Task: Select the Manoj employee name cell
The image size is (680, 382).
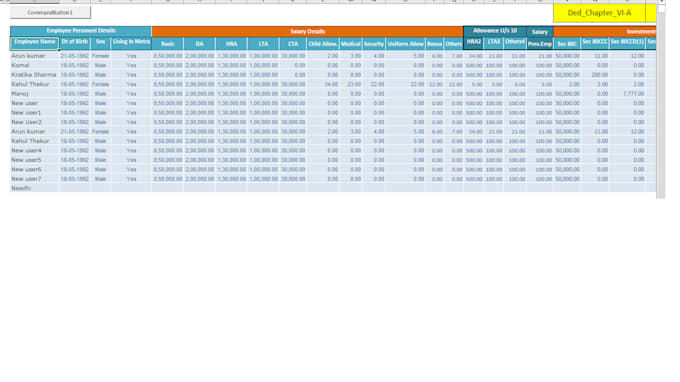Action: (x=34, y=94)
